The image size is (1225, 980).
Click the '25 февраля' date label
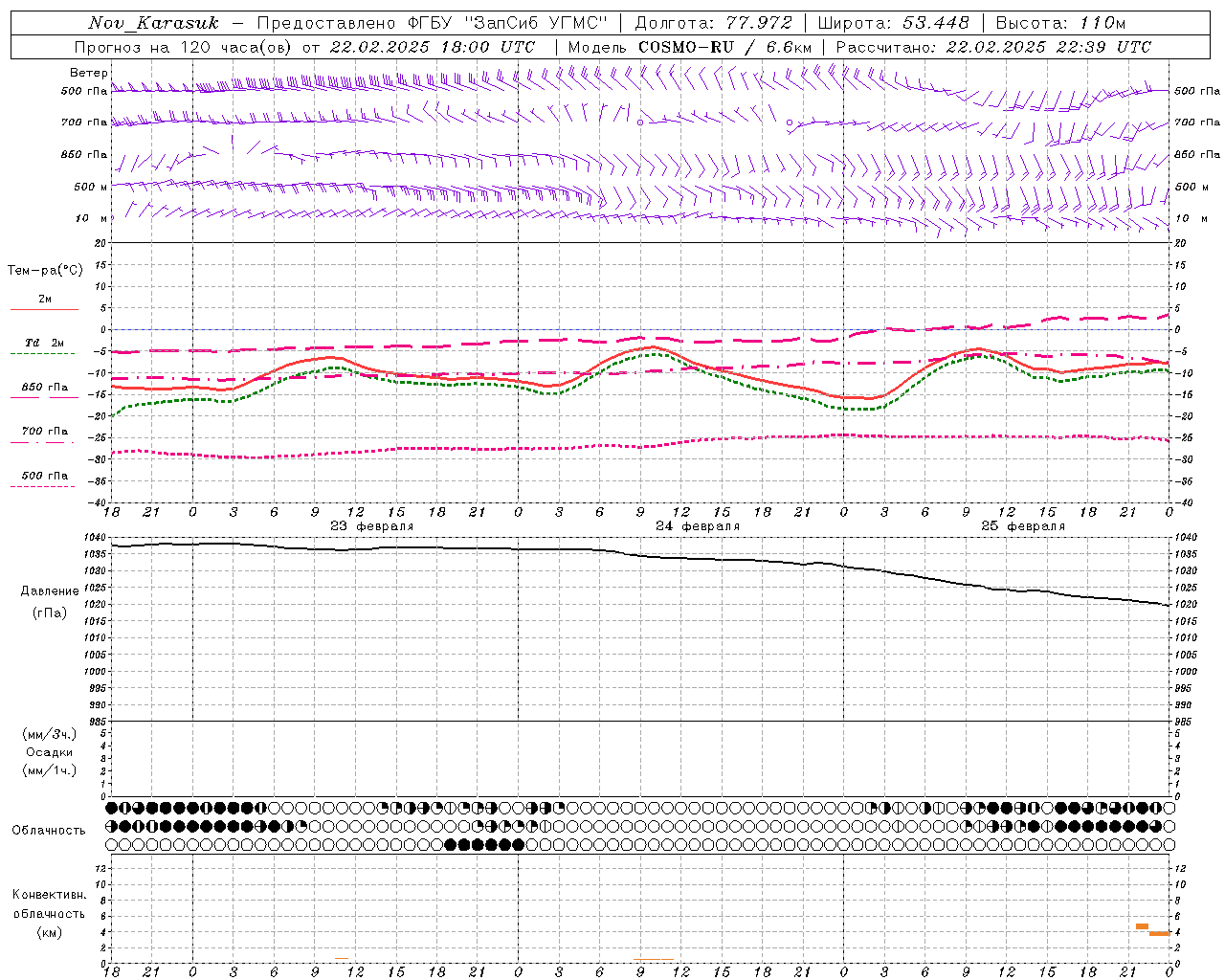(x=1023, y=526)
